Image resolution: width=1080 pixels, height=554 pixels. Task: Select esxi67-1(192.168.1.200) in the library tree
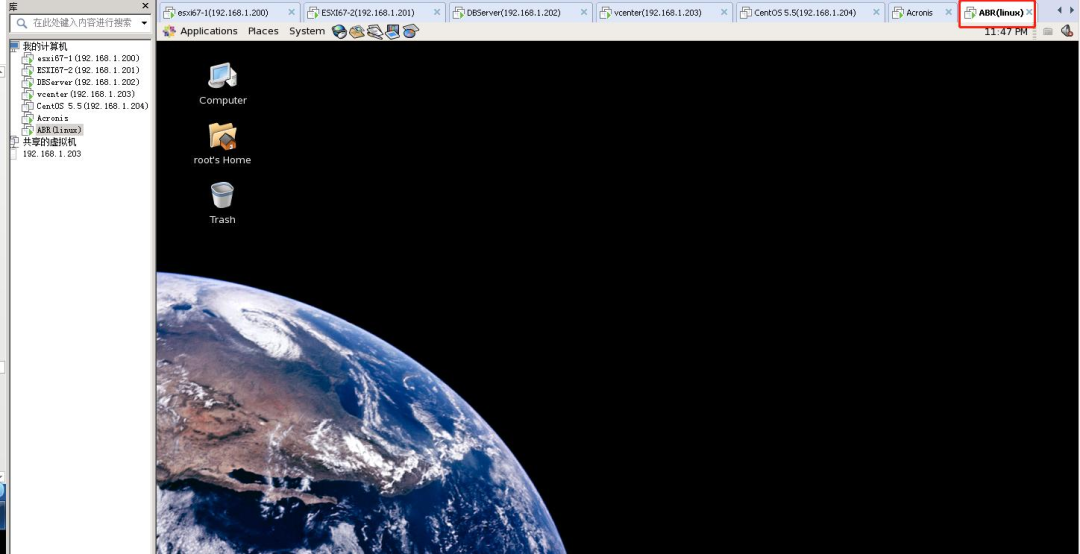coord(87,59)
